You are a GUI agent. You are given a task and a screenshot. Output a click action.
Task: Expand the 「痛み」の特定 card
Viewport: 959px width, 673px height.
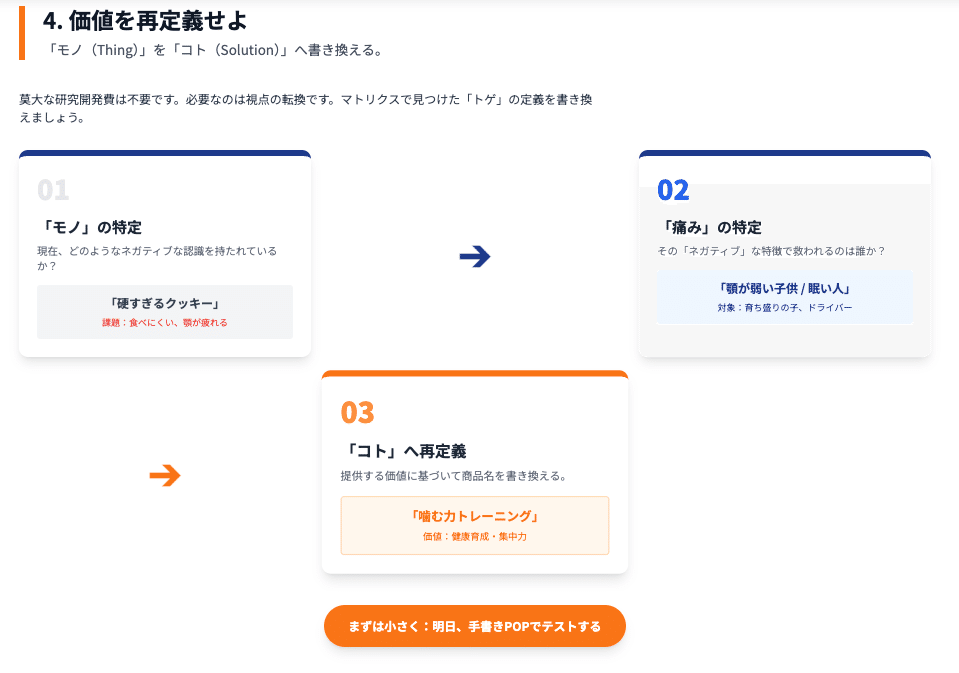pyautogui.click(x=785, y=252)
